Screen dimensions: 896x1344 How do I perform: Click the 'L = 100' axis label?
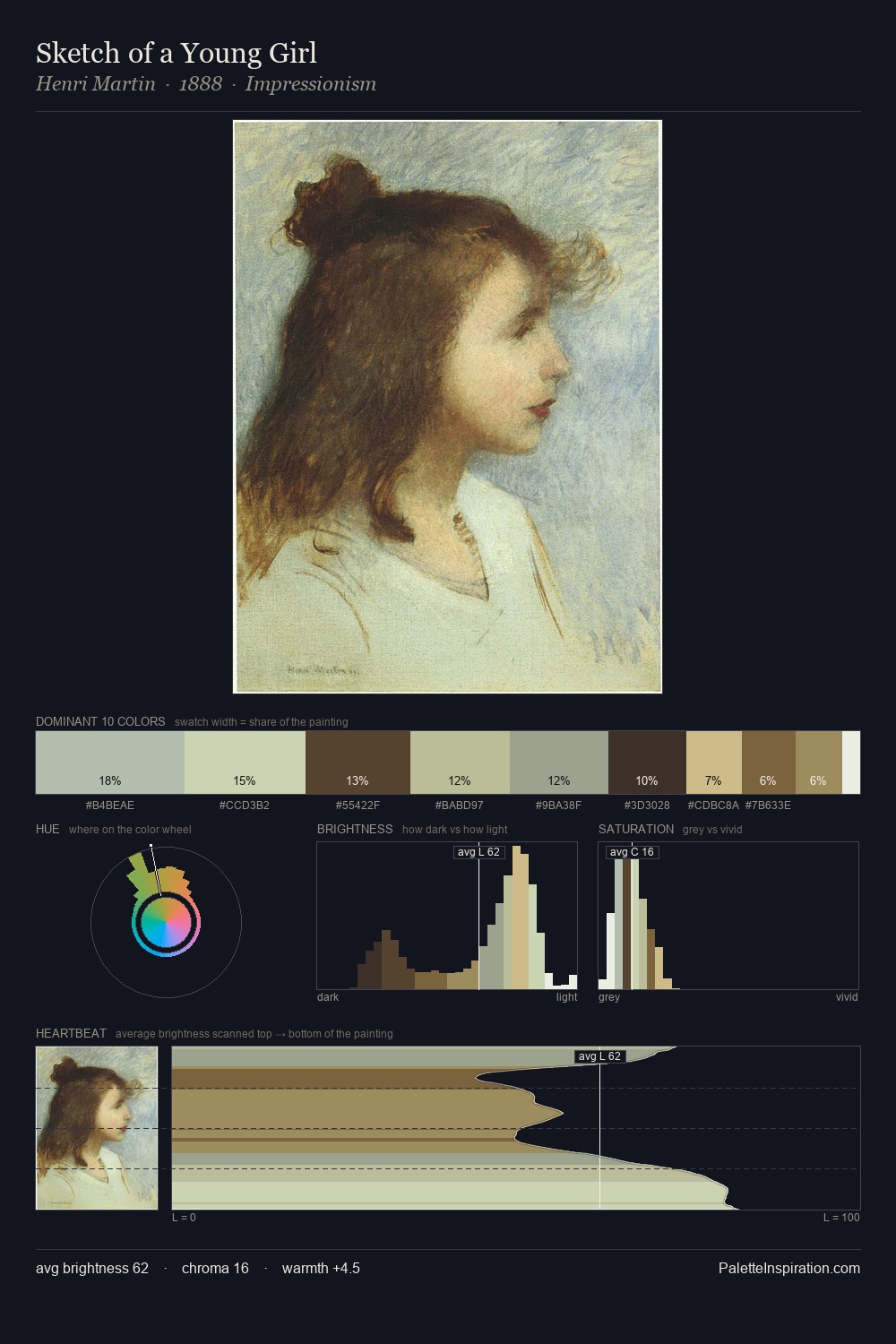point(841,1217)
